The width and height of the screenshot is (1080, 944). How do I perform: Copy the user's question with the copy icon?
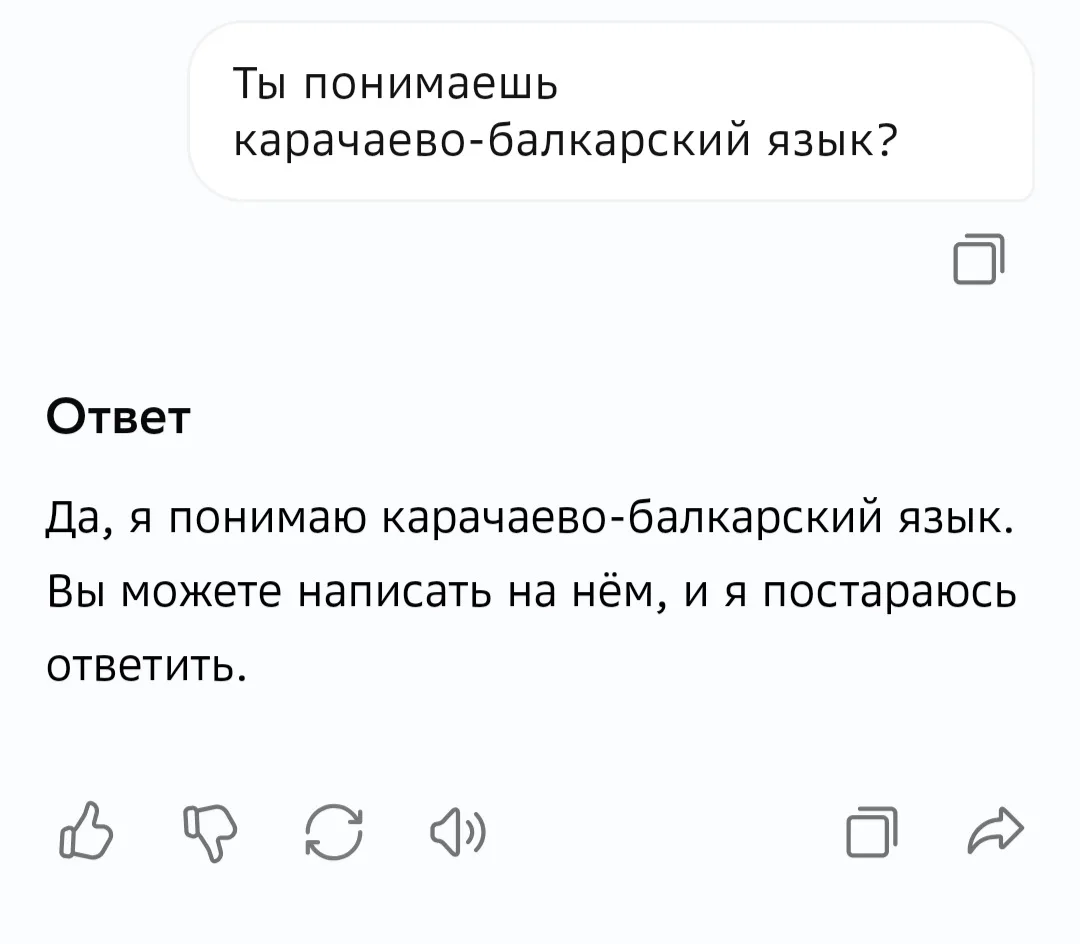[x=977, y=259]
